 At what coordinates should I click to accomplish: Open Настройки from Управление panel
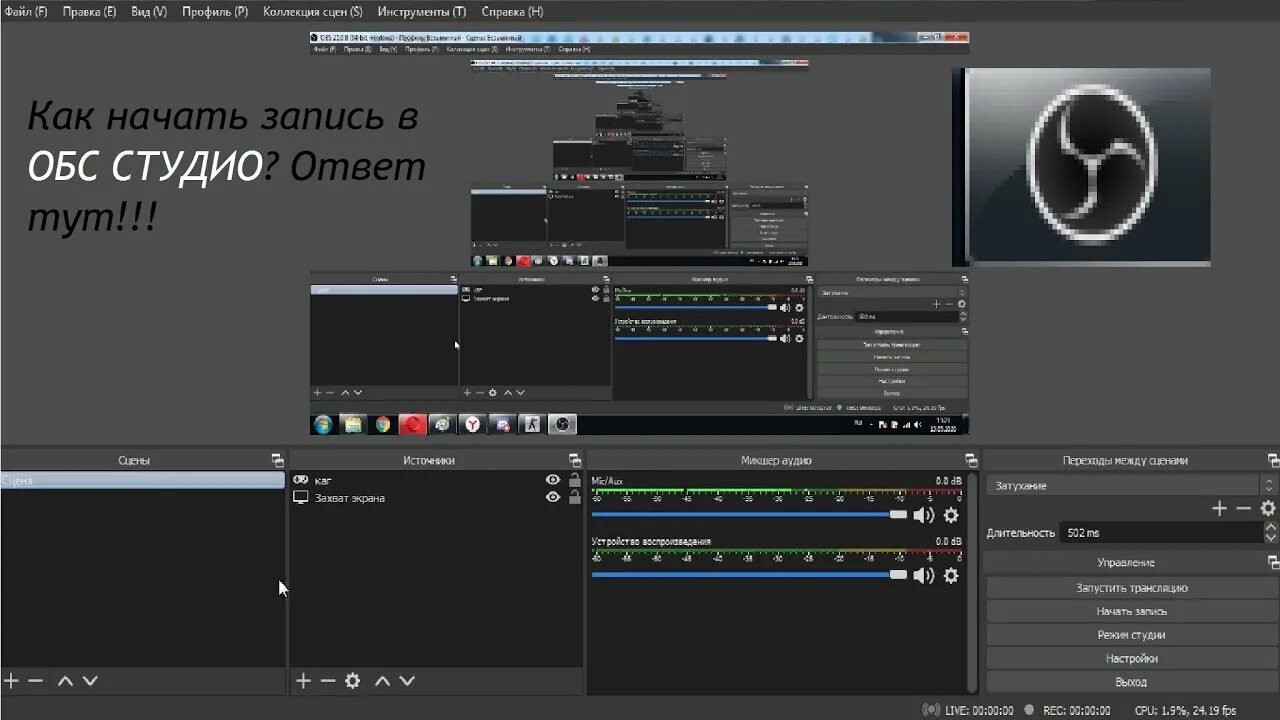[x=1132, y=658]
